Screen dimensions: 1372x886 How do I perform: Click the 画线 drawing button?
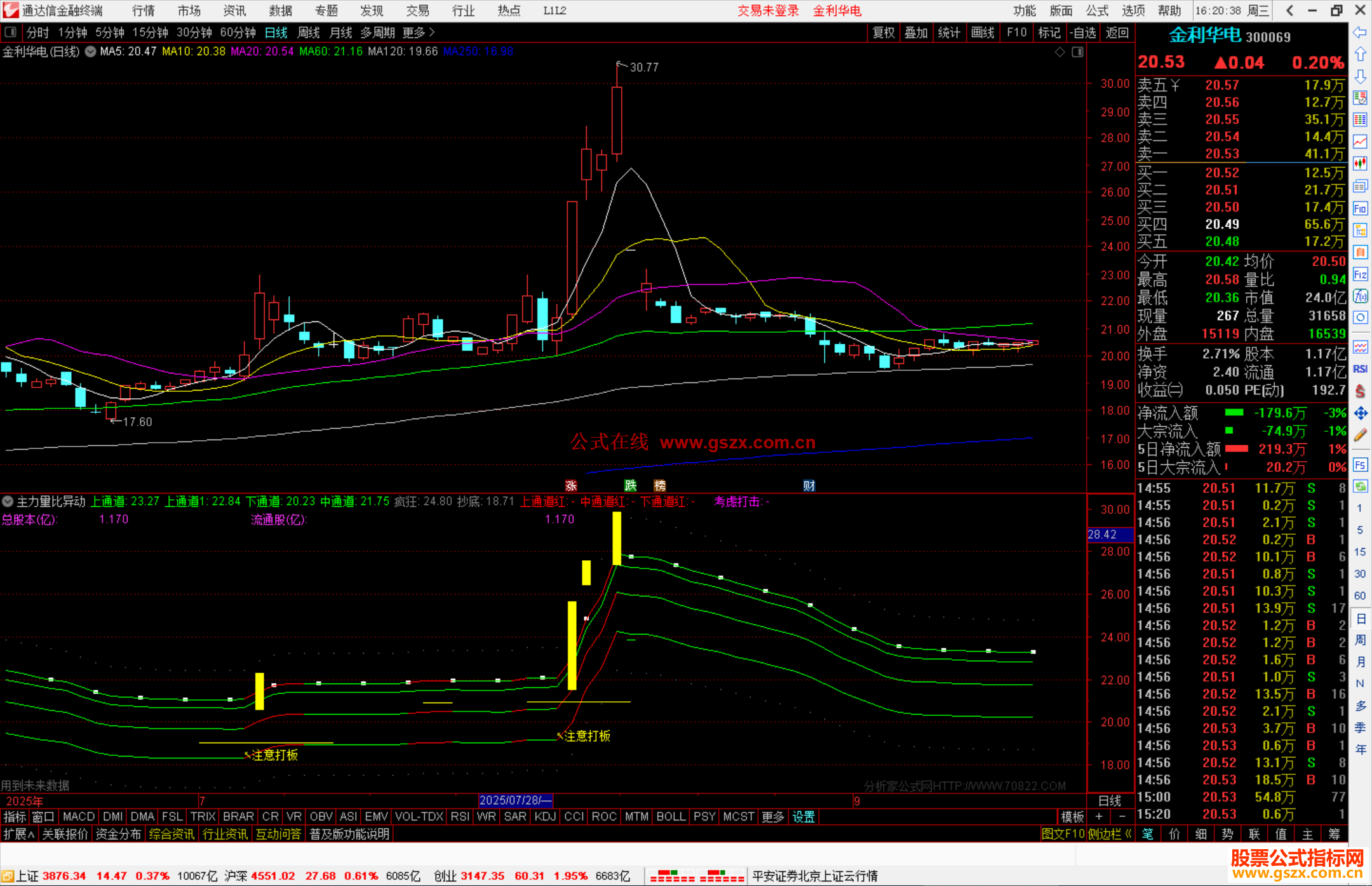pyautogui.click(x=983, y=32)
